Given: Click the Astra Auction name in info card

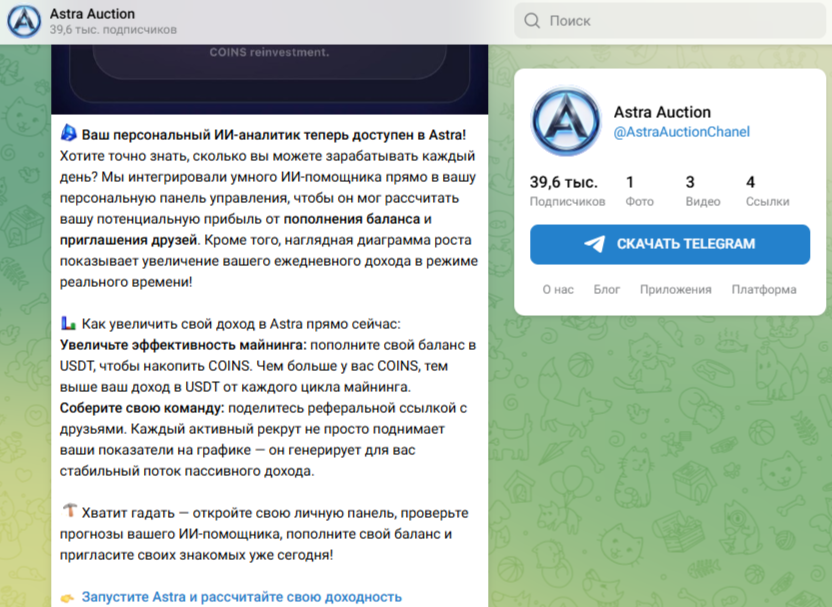Looking at the screenshot, I should [662, 112].
